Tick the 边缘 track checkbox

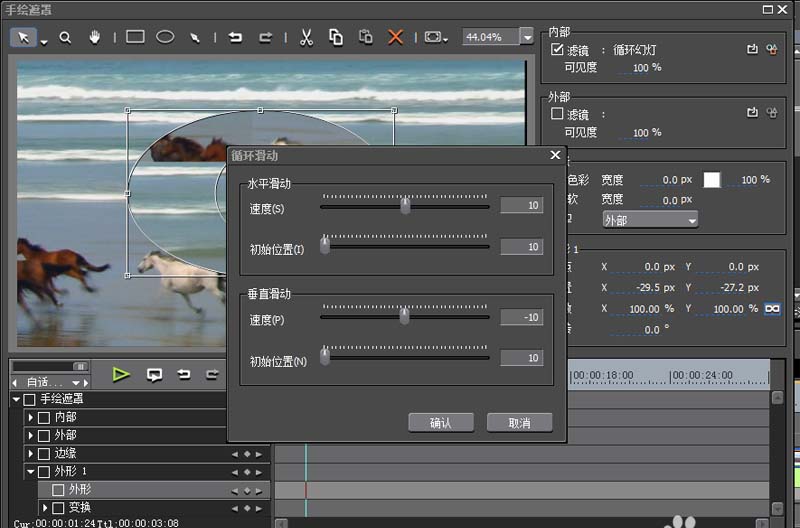tap(44, 453)
